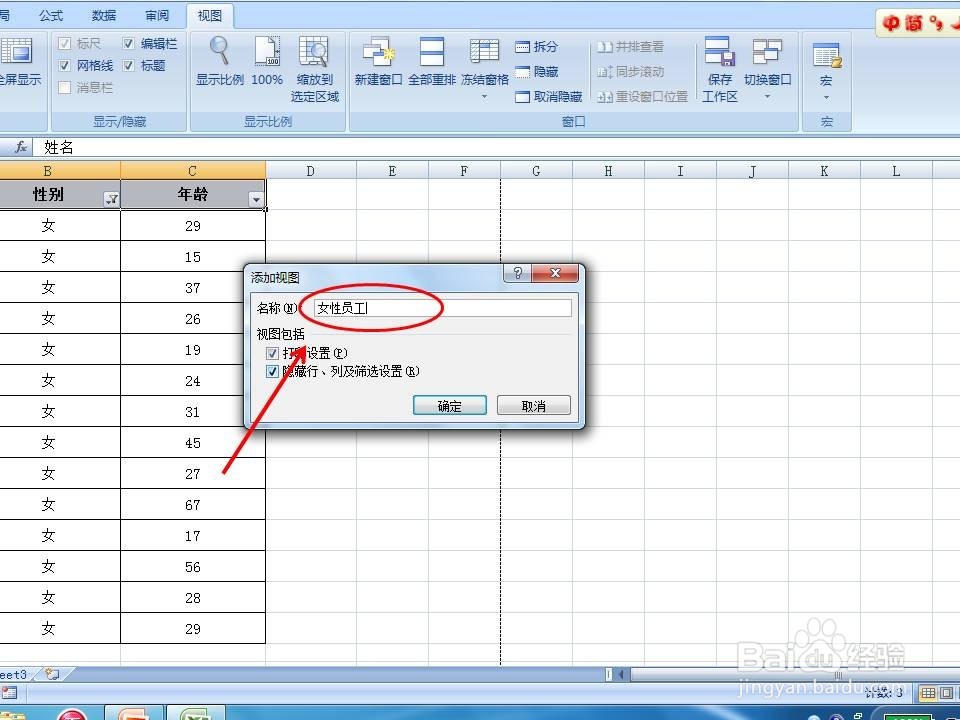The image size is (960, 720).
Task: Switch to the 审阅 ribbon tab
Action: pos(157,15)
